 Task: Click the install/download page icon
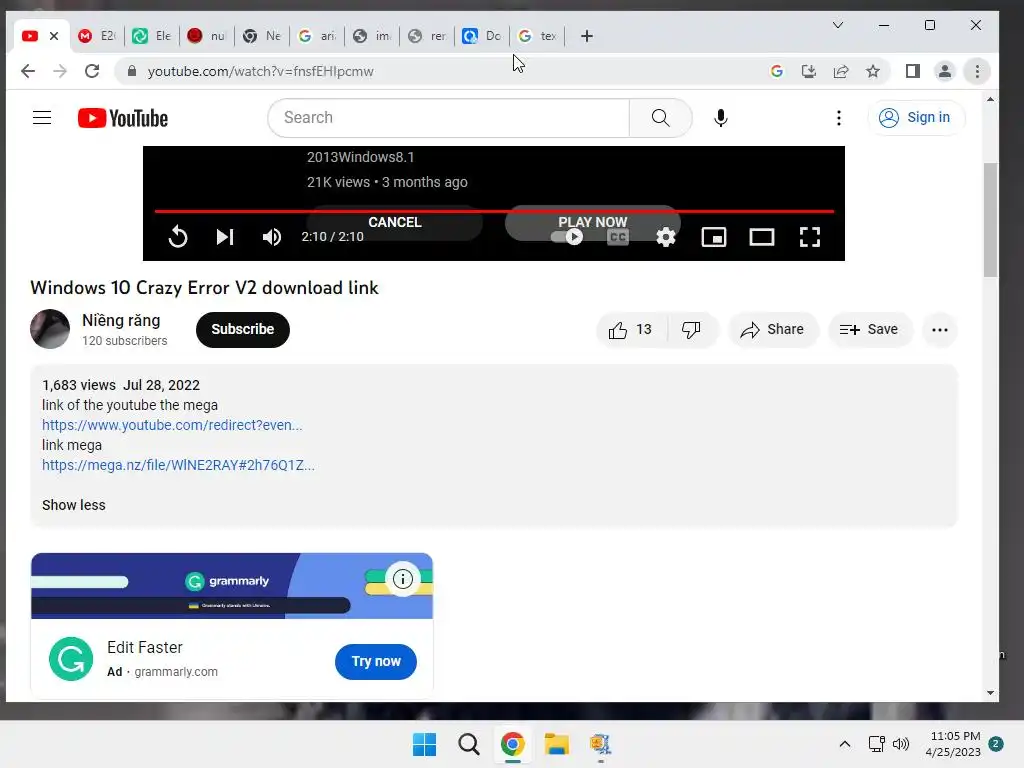point(808,71)
